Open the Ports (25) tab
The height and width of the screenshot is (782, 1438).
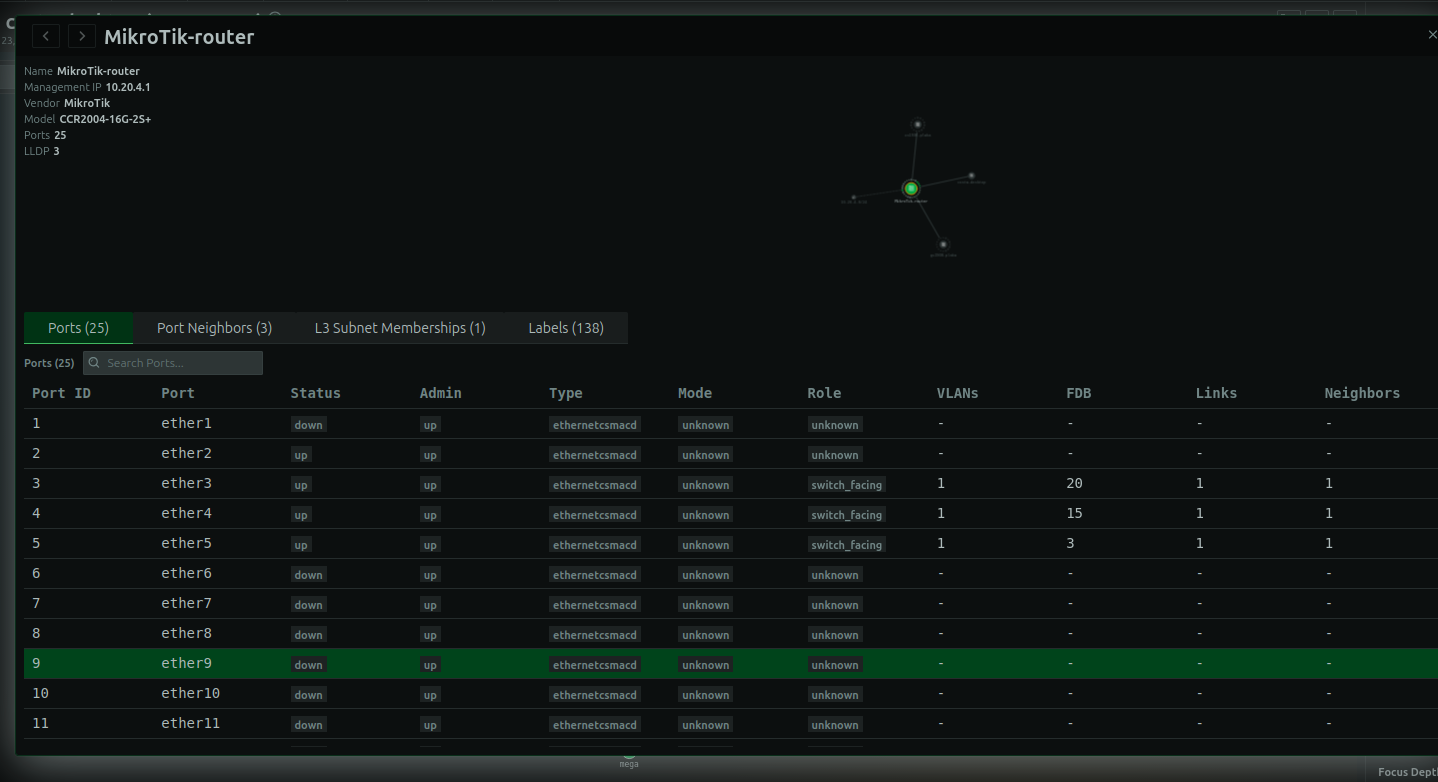click(78, 328)
